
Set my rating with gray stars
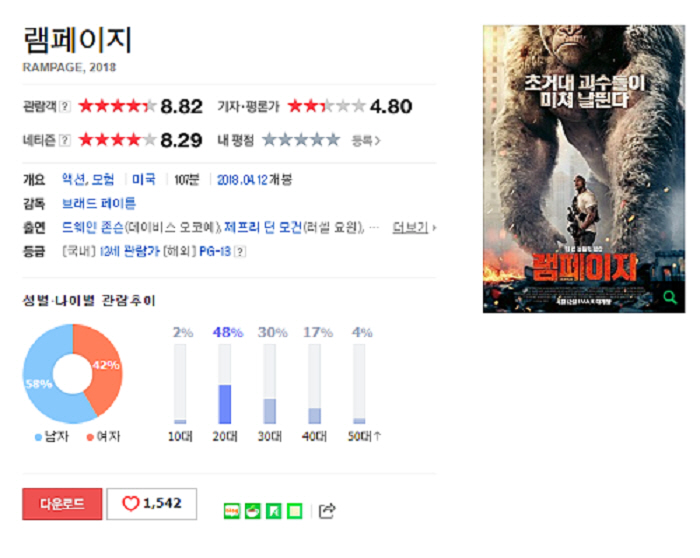coord(301,140)
